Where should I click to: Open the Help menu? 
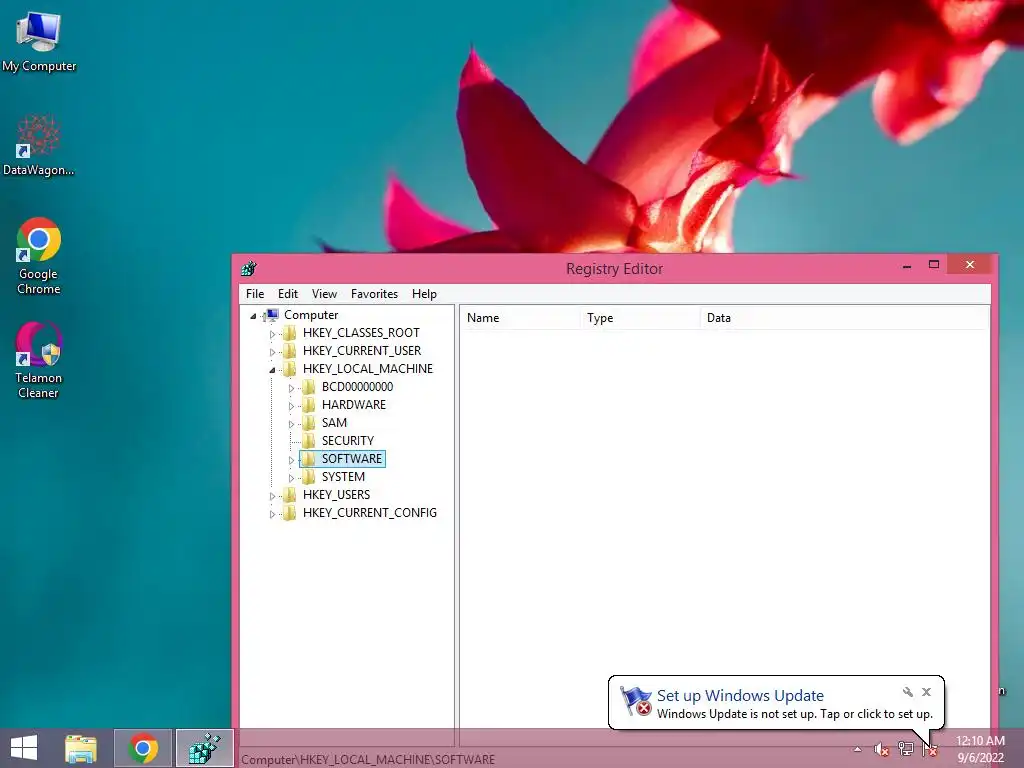(424, 294)
